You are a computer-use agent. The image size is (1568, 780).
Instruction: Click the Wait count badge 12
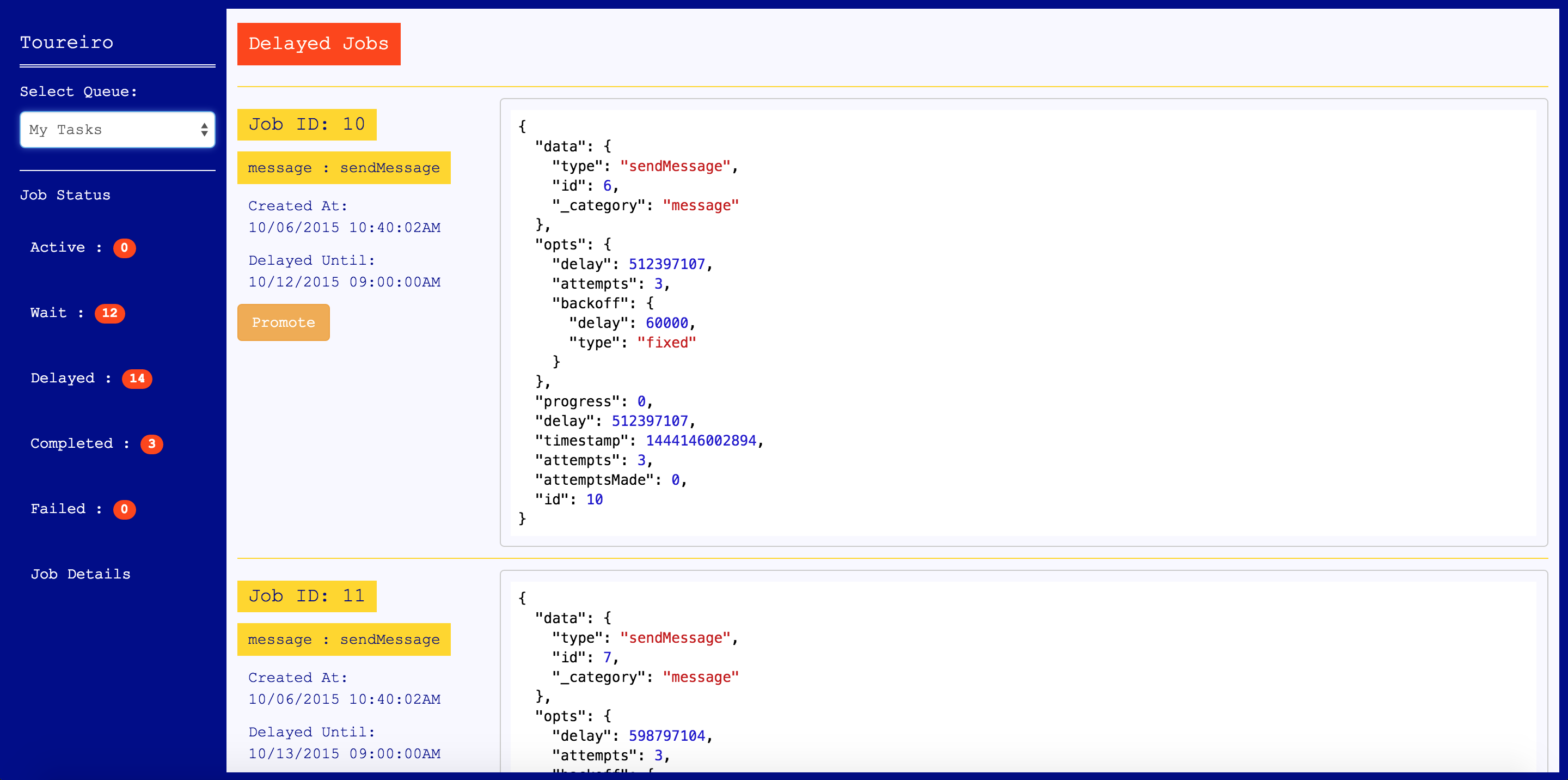109,313
